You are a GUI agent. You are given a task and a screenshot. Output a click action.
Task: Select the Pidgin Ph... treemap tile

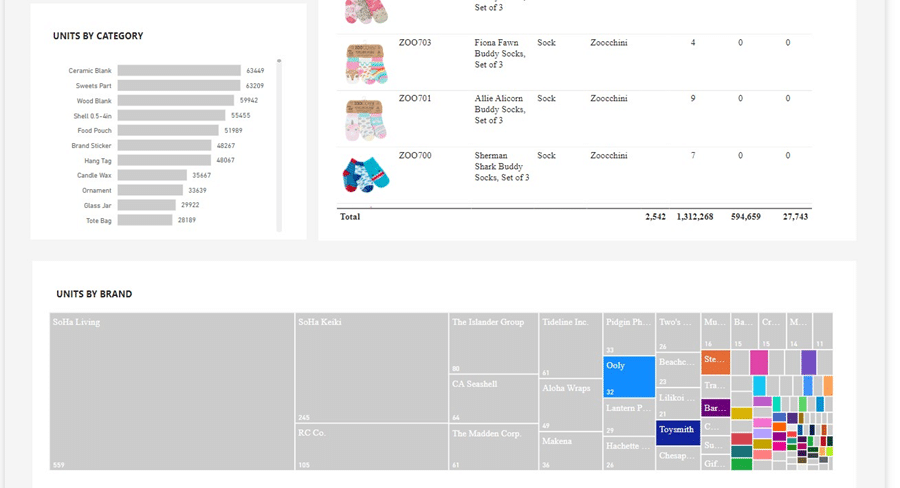click(x=629, y=334)
